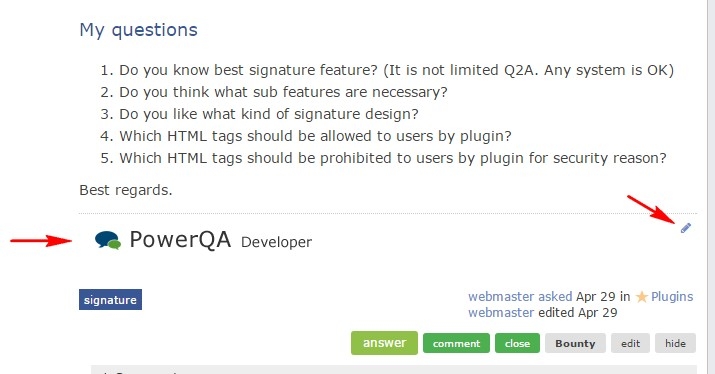The image size is (715, 374).
Task: Click the vertical page scrollbar
Action: click(x=710, y=187)
